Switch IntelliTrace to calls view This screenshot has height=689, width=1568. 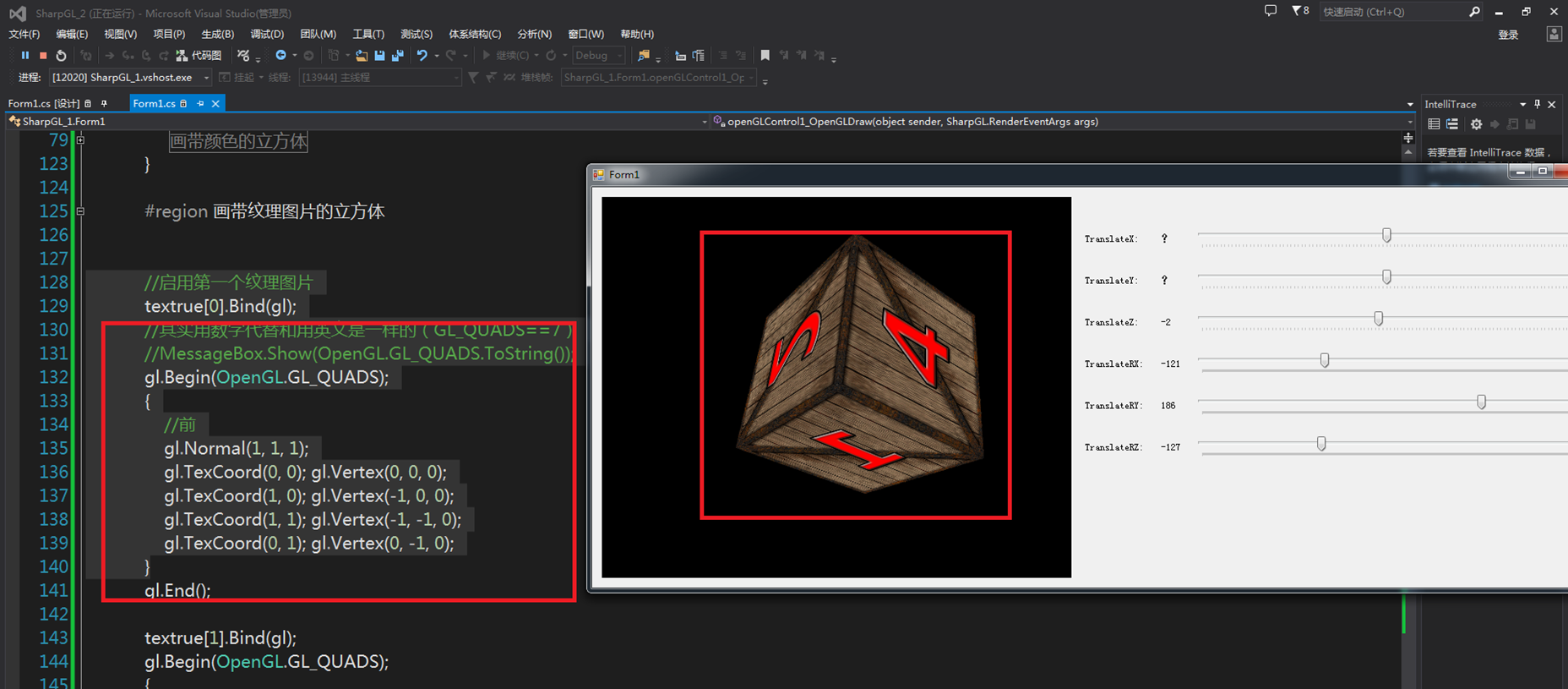click(1452, 124)
